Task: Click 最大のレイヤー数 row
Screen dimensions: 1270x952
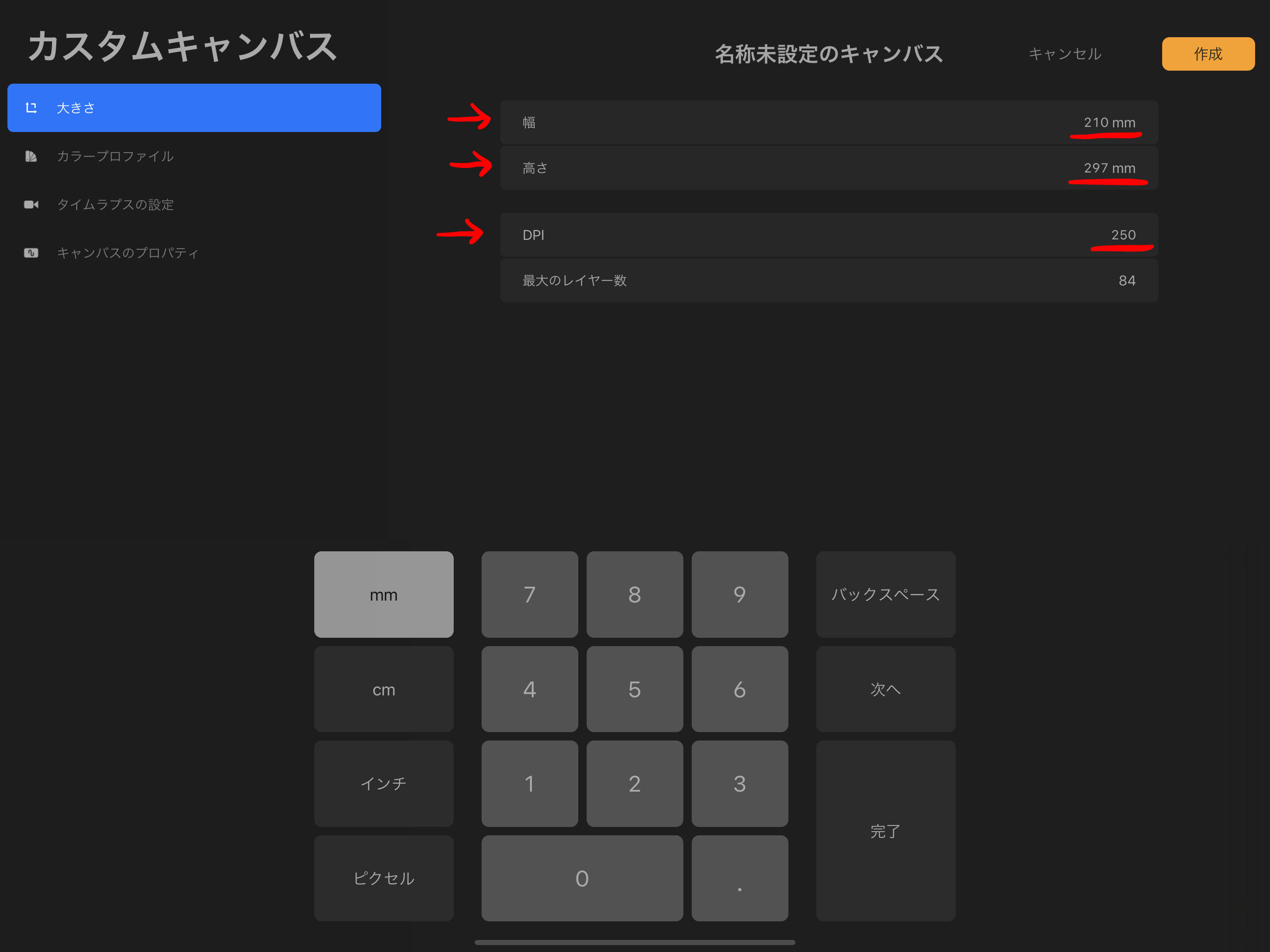Action: [829, 280]
